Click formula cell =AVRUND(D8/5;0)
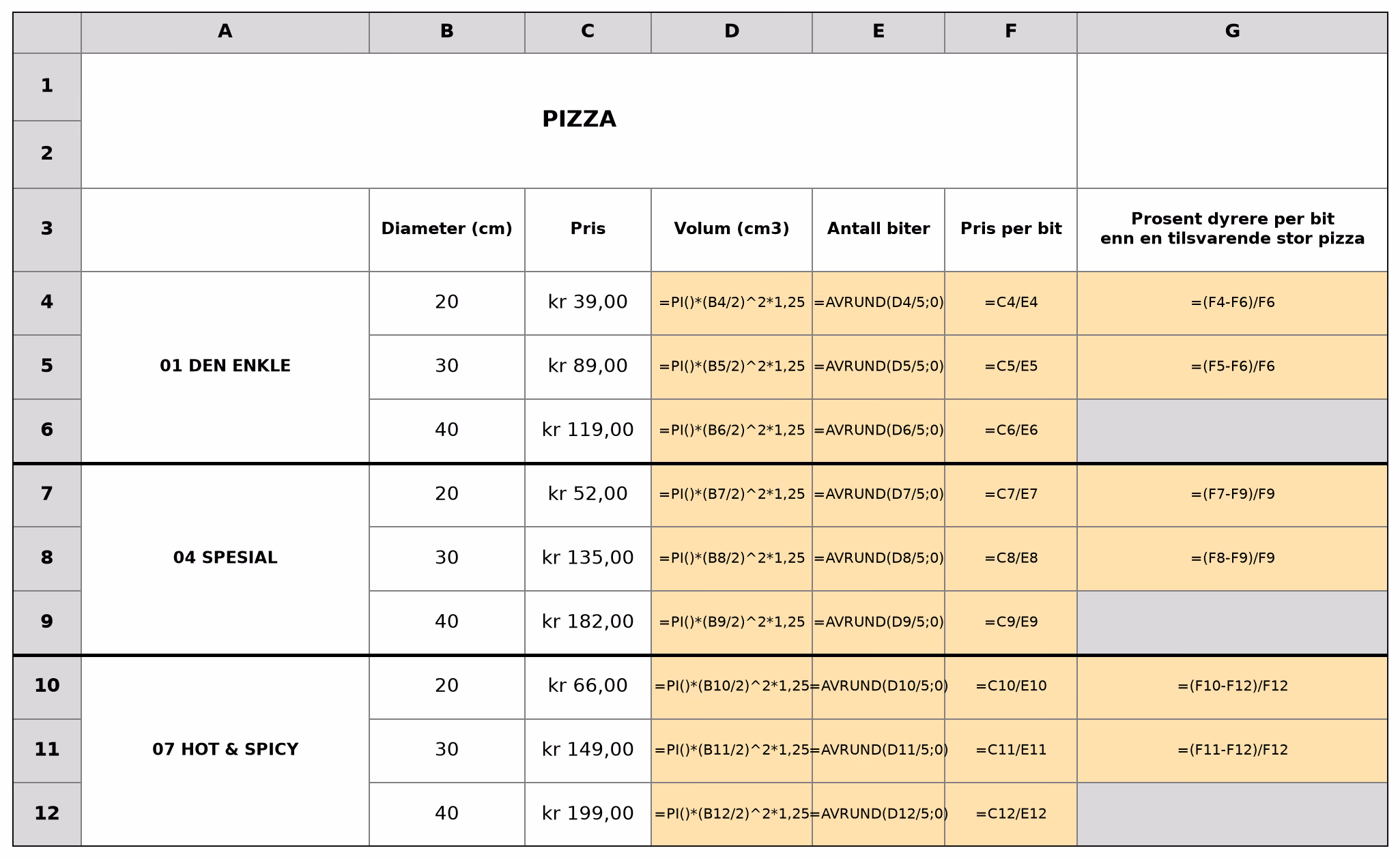The height and width of the screenshot is (859, 1400). point(878,558)
